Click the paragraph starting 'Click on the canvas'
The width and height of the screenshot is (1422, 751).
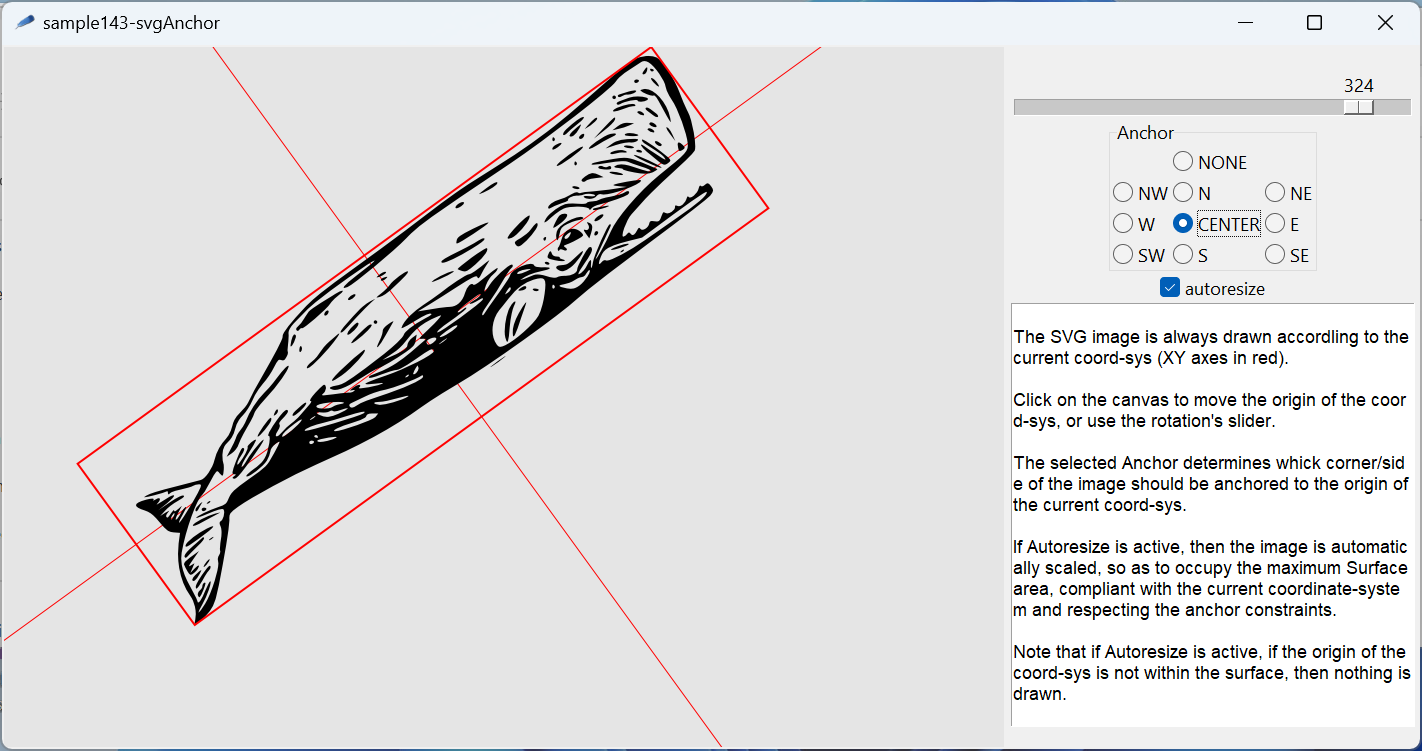1210,410
